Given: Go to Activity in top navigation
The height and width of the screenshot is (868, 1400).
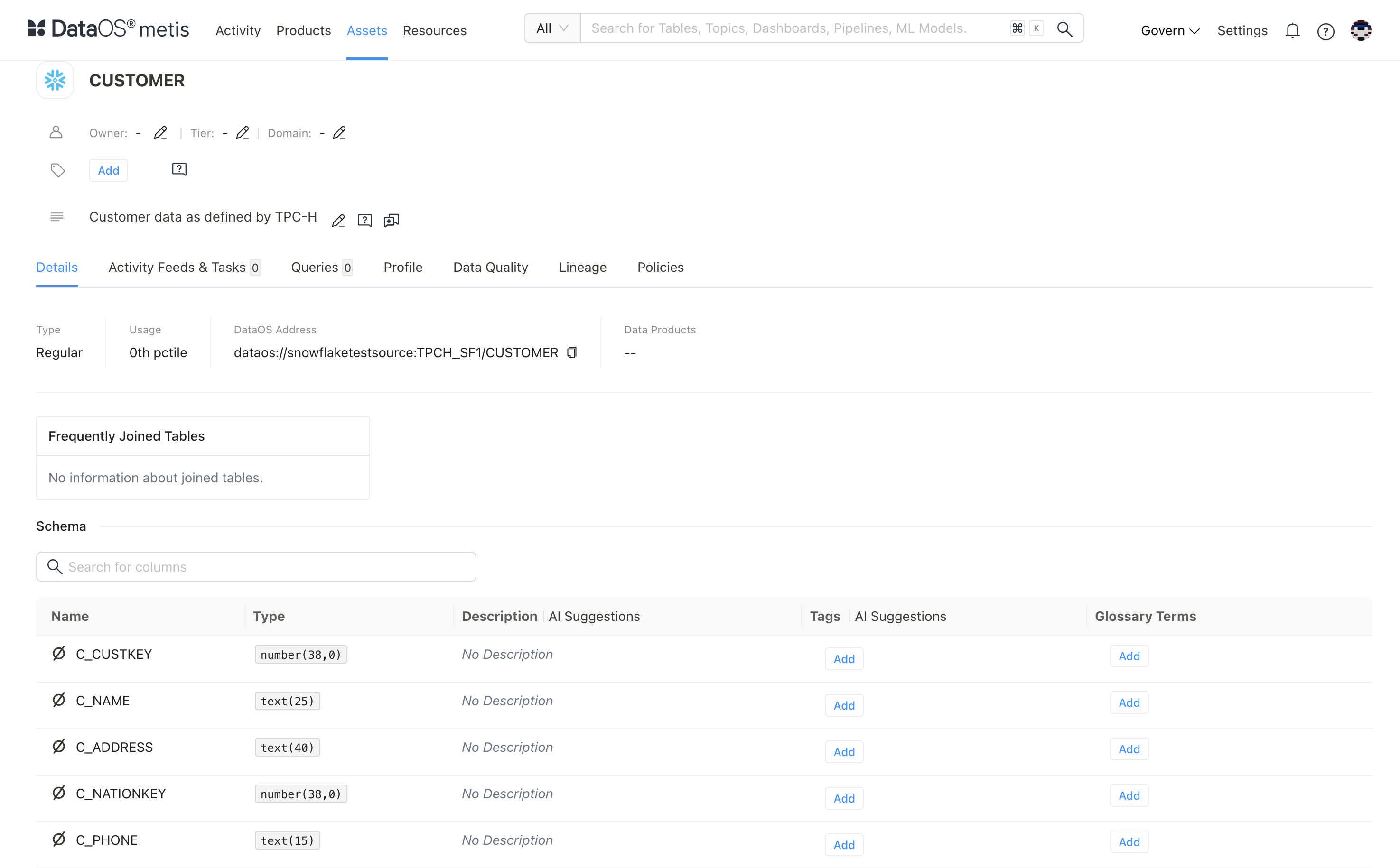Looking at the screenshot, I should click(238, 30).
